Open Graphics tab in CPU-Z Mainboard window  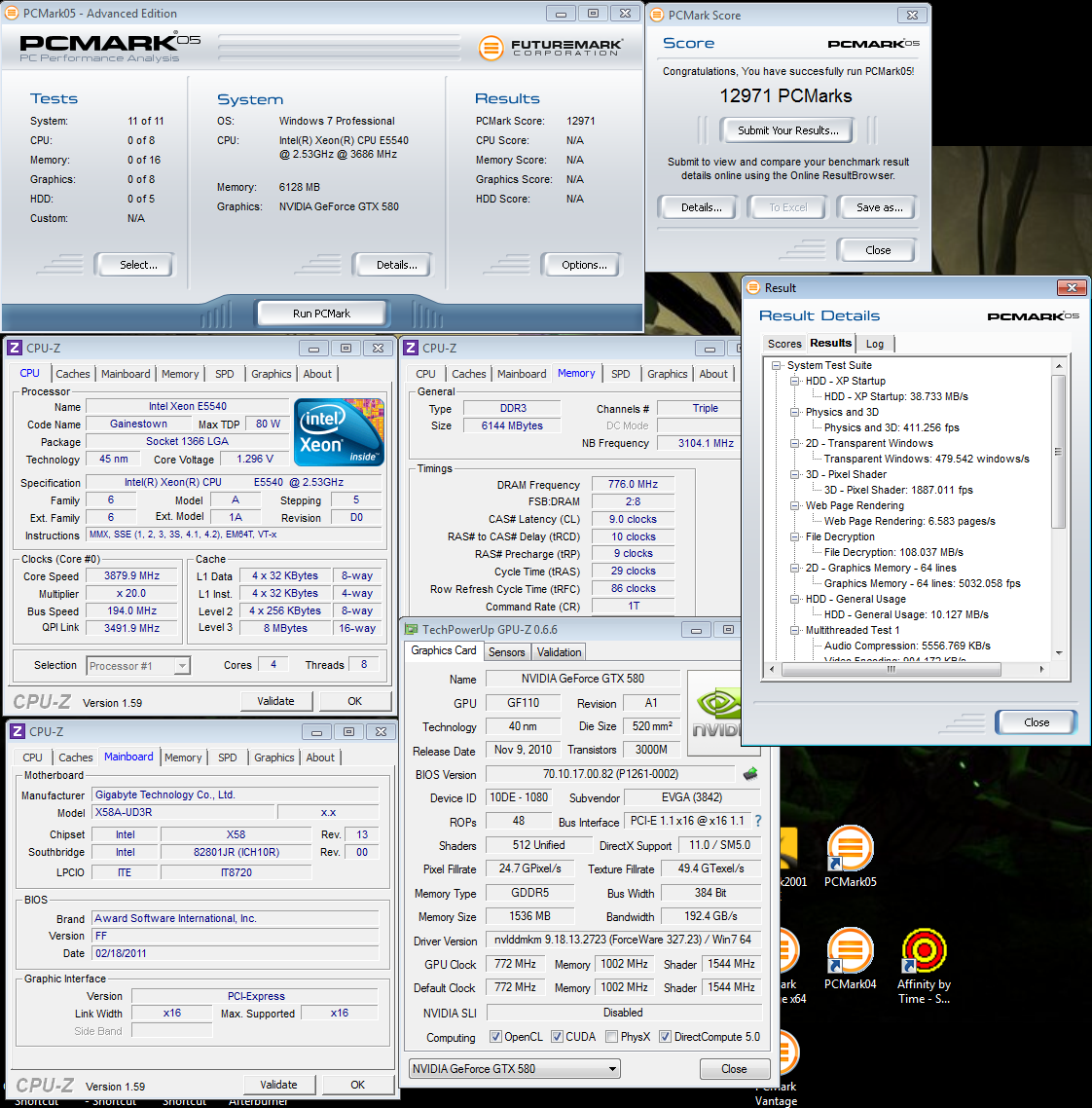pos(274,757)
